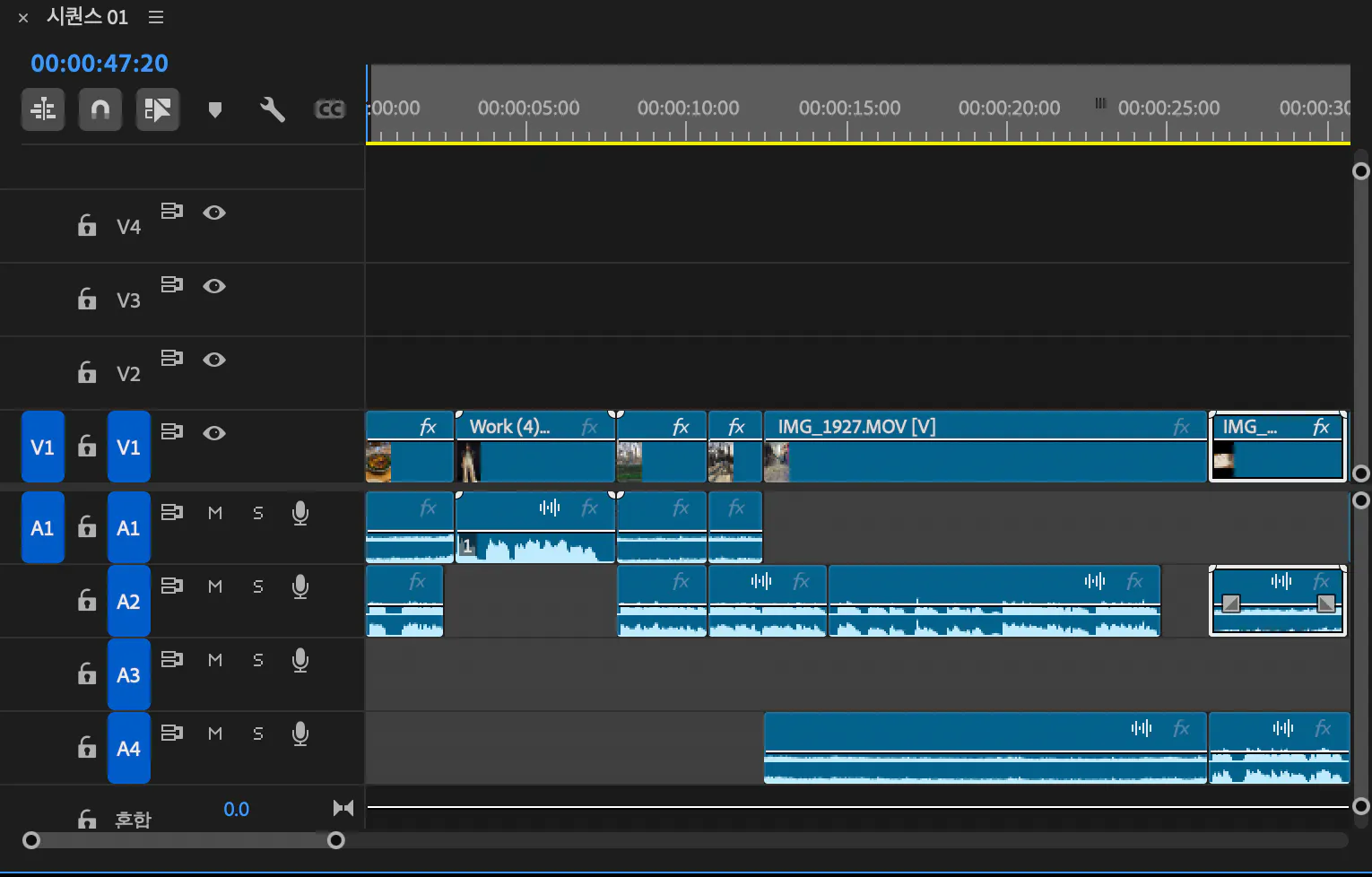This screenshot has width=1372, height=877.
Task: Select the A1 source patch button
Action: click(x=42, y=528)
